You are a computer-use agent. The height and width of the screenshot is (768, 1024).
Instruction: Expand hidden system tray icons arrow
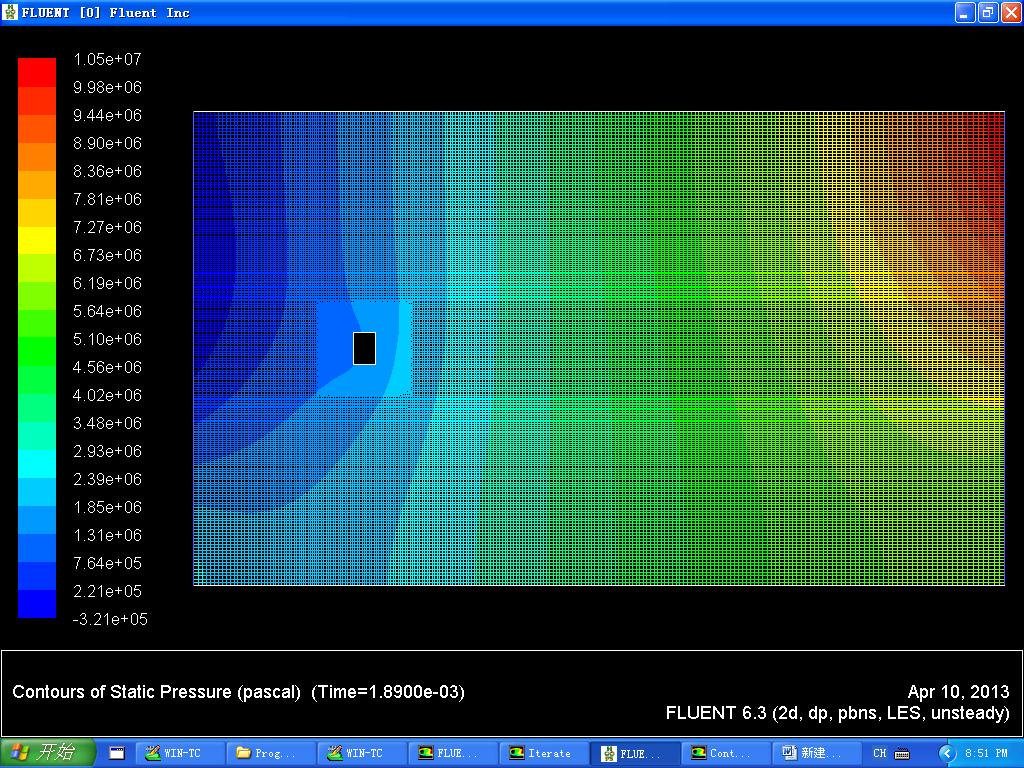point(946,753)
